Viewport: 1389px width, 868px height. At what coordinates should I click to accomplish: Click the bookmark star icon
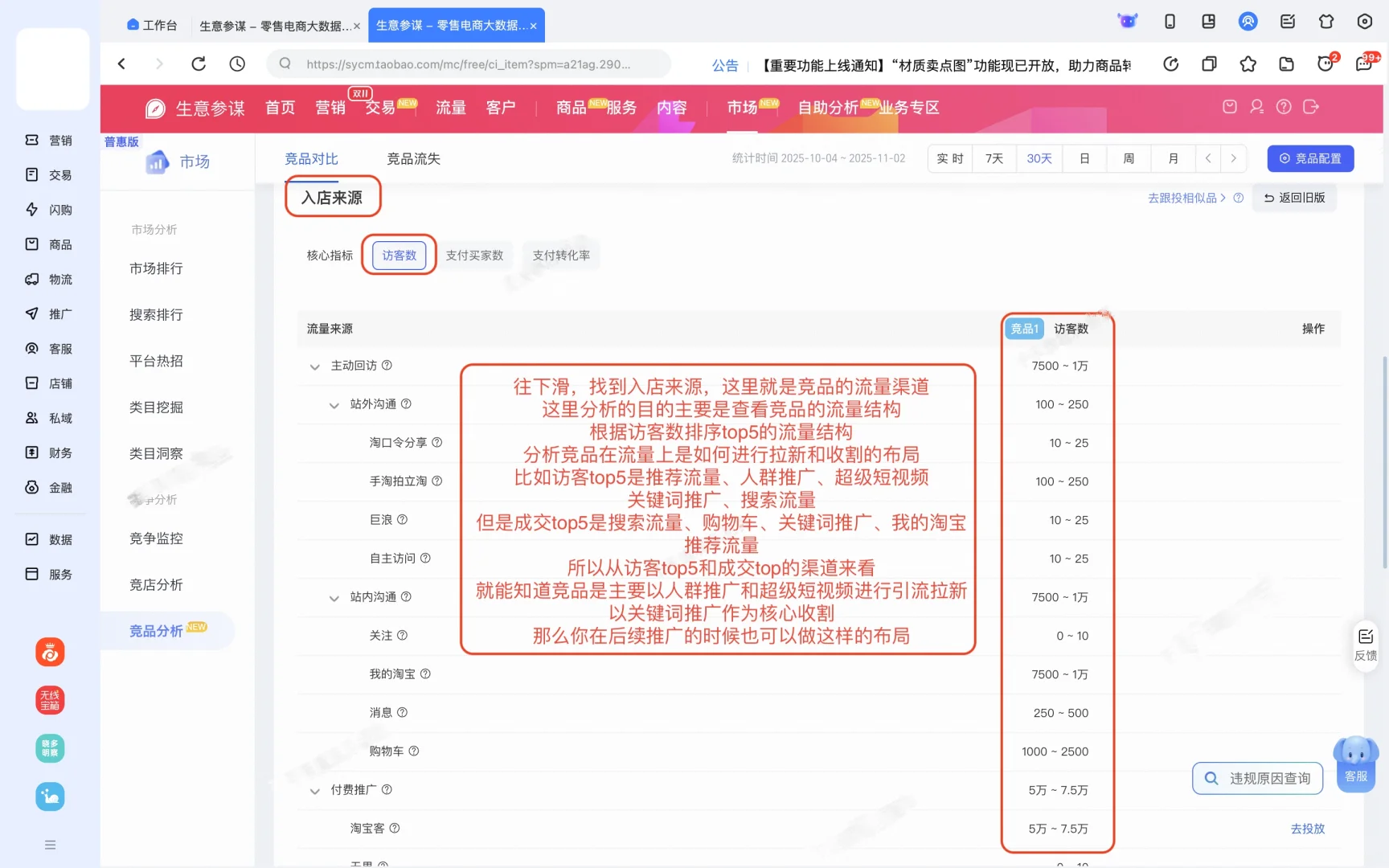pos(1248,63)
